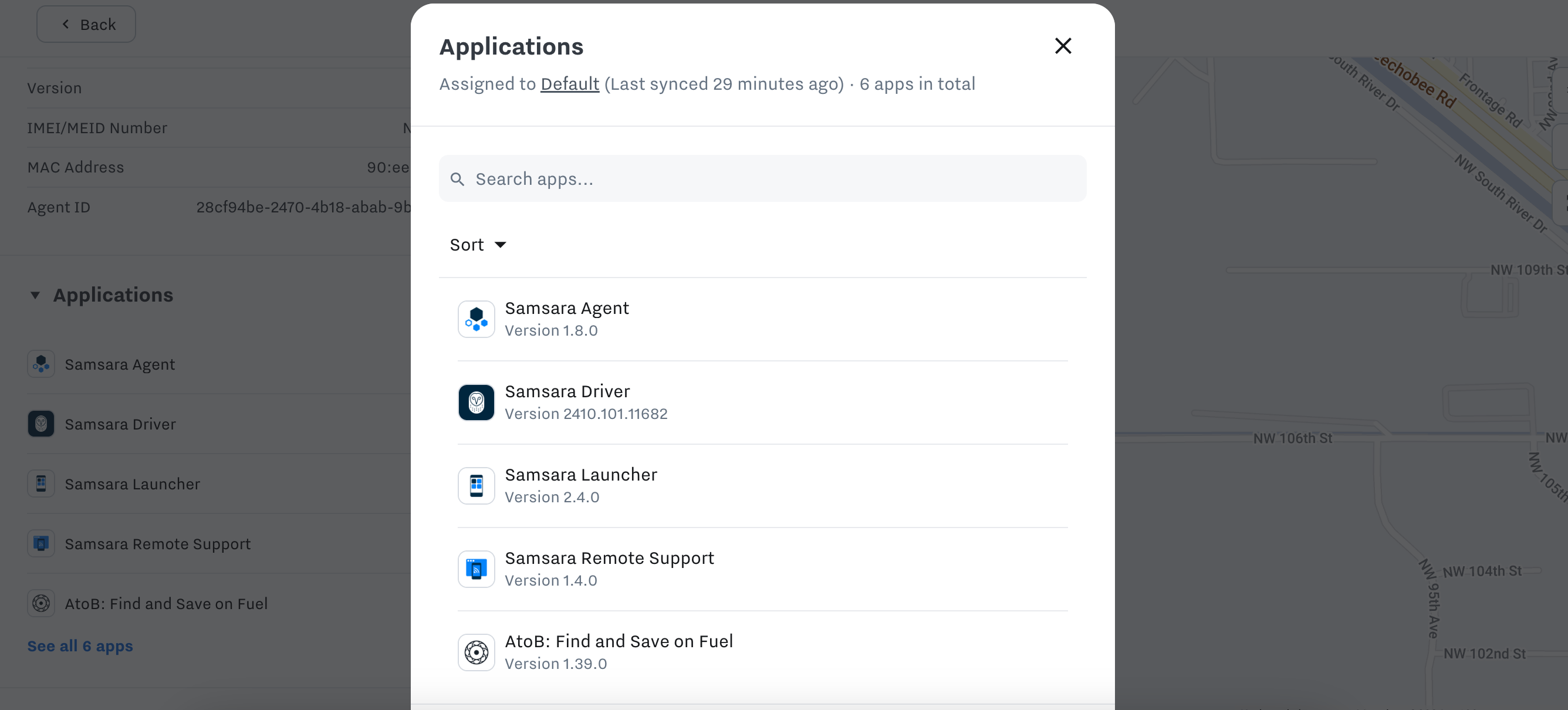1568x710 pixels.
Task: Open the Samsara Launcher app icon
Action: (x=477, y=485)
